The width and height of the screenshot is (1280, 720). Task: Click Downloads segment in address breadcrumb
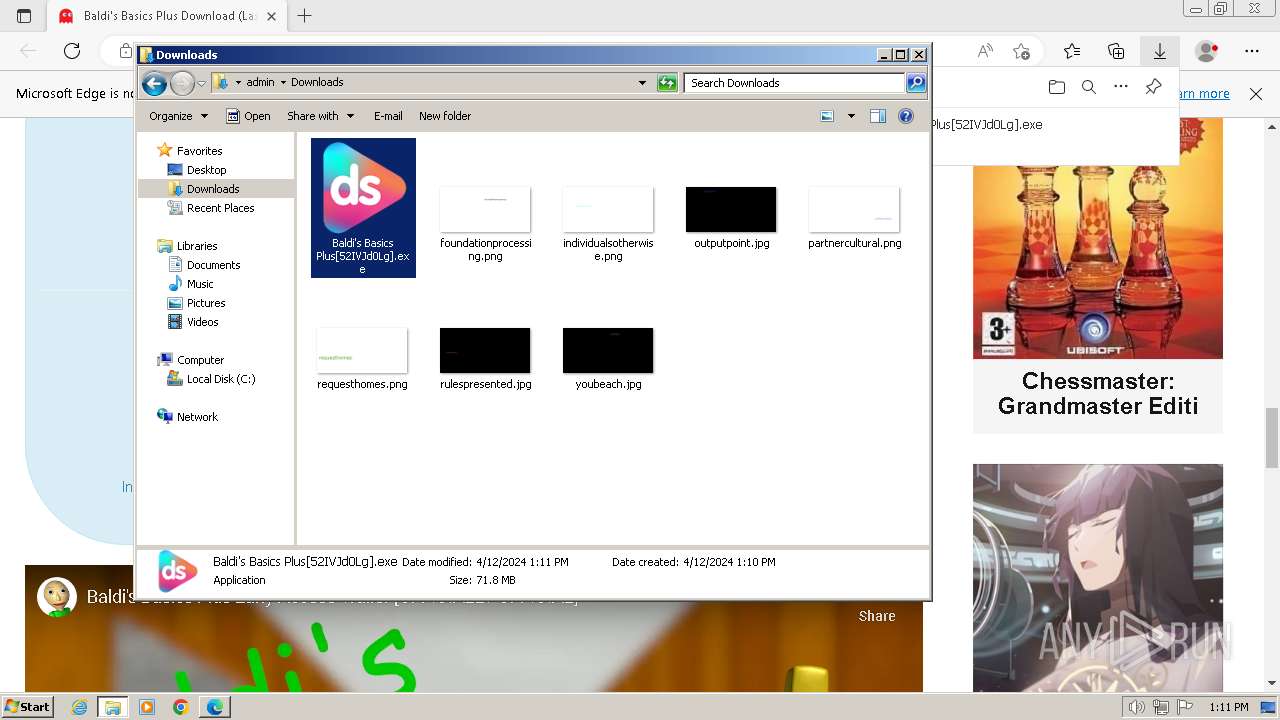(317, 83)
